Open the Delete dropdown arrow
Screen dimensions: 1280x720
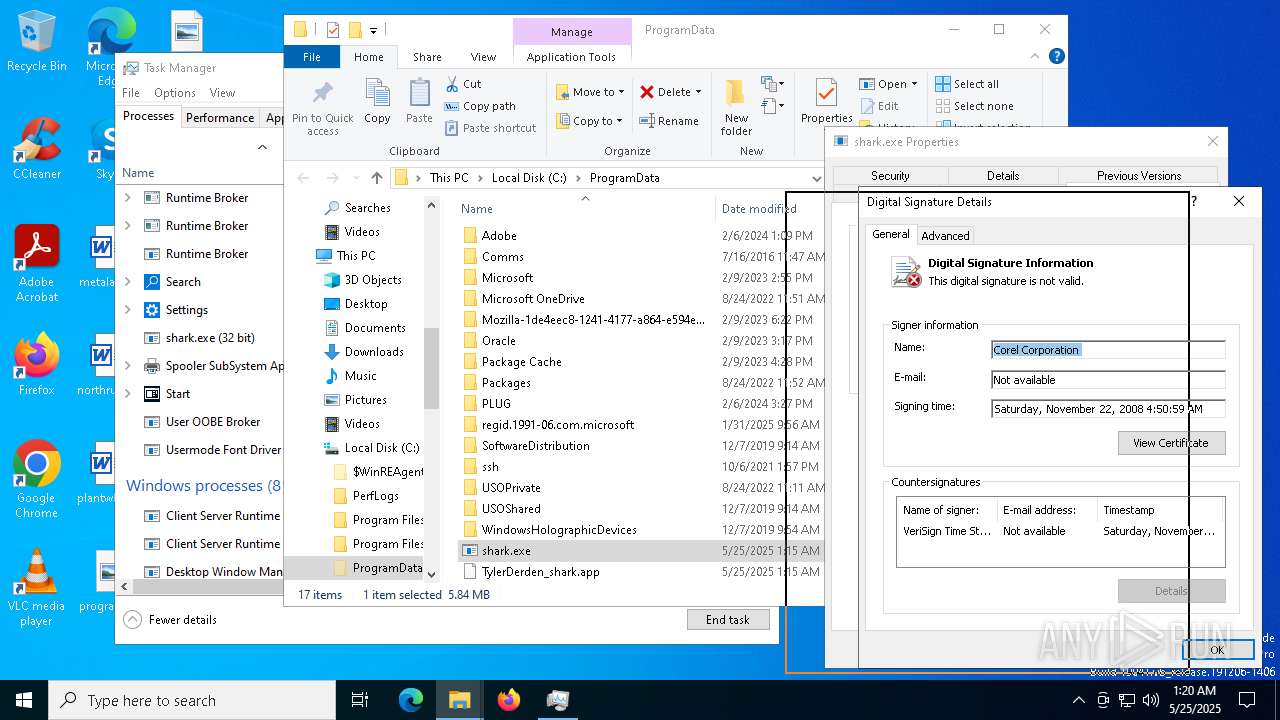(699, 92)
